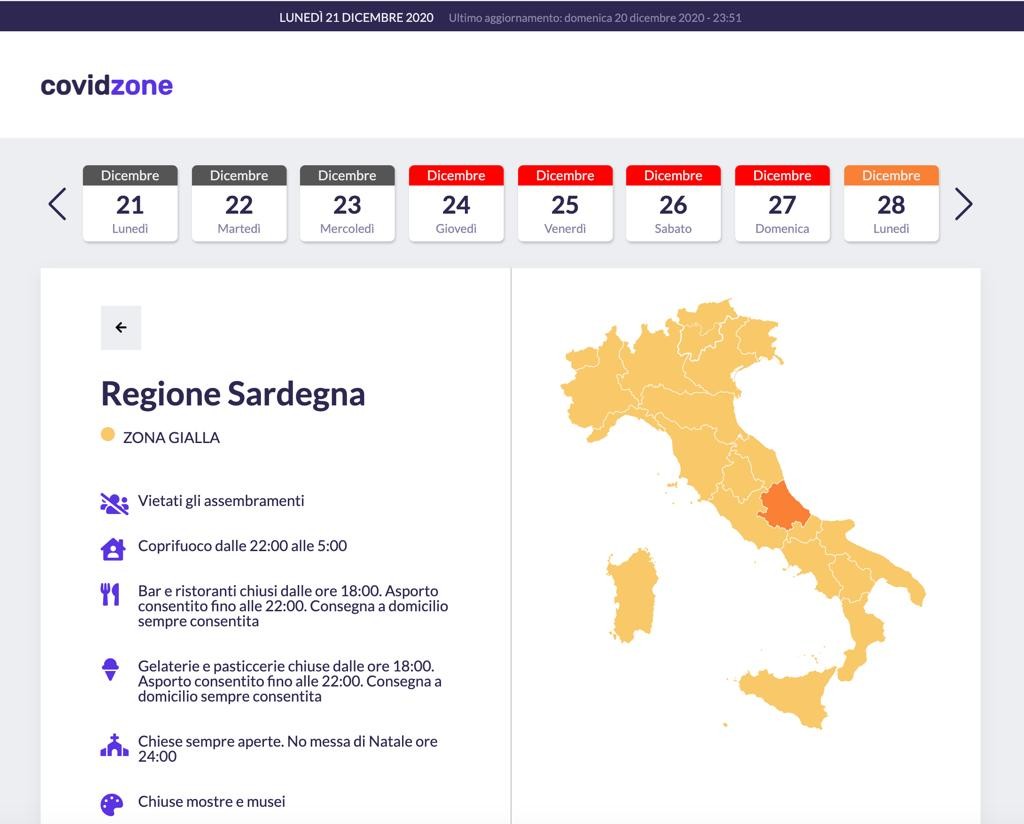Select Dicembre 26 Sabato date card
Viewport: 1024px width, 824px height.
(673, 204)
